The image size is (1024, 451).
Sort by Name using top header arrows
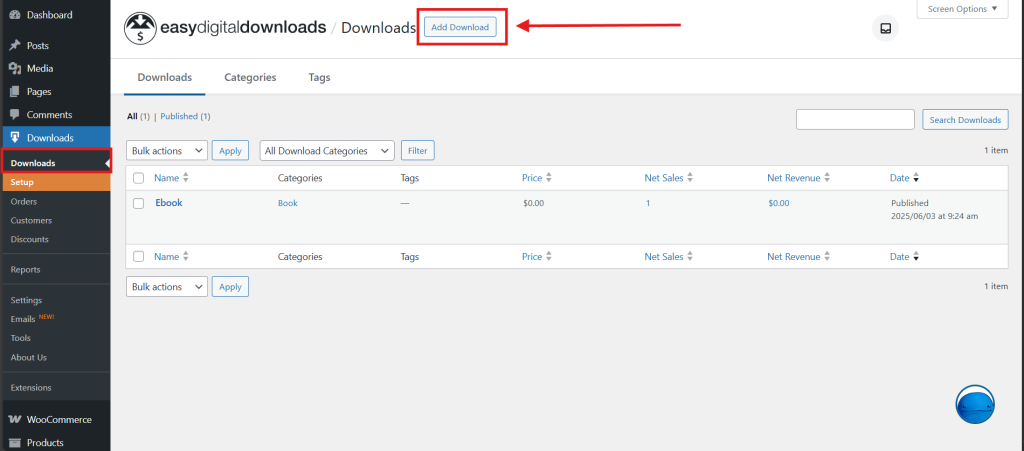pyautogui.click(x=185, y=178)
